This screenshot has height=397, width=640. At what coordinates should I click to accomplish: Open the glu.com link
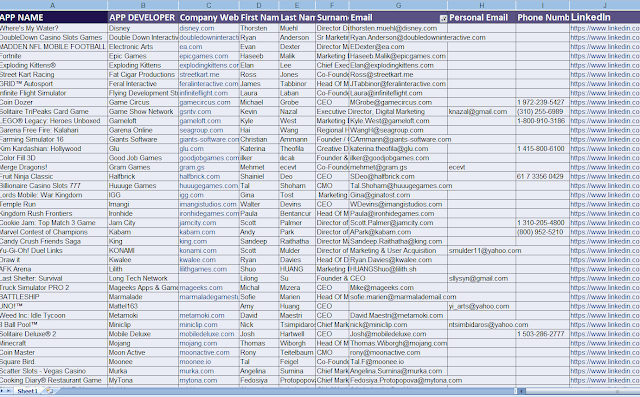(x=191, y=149)
